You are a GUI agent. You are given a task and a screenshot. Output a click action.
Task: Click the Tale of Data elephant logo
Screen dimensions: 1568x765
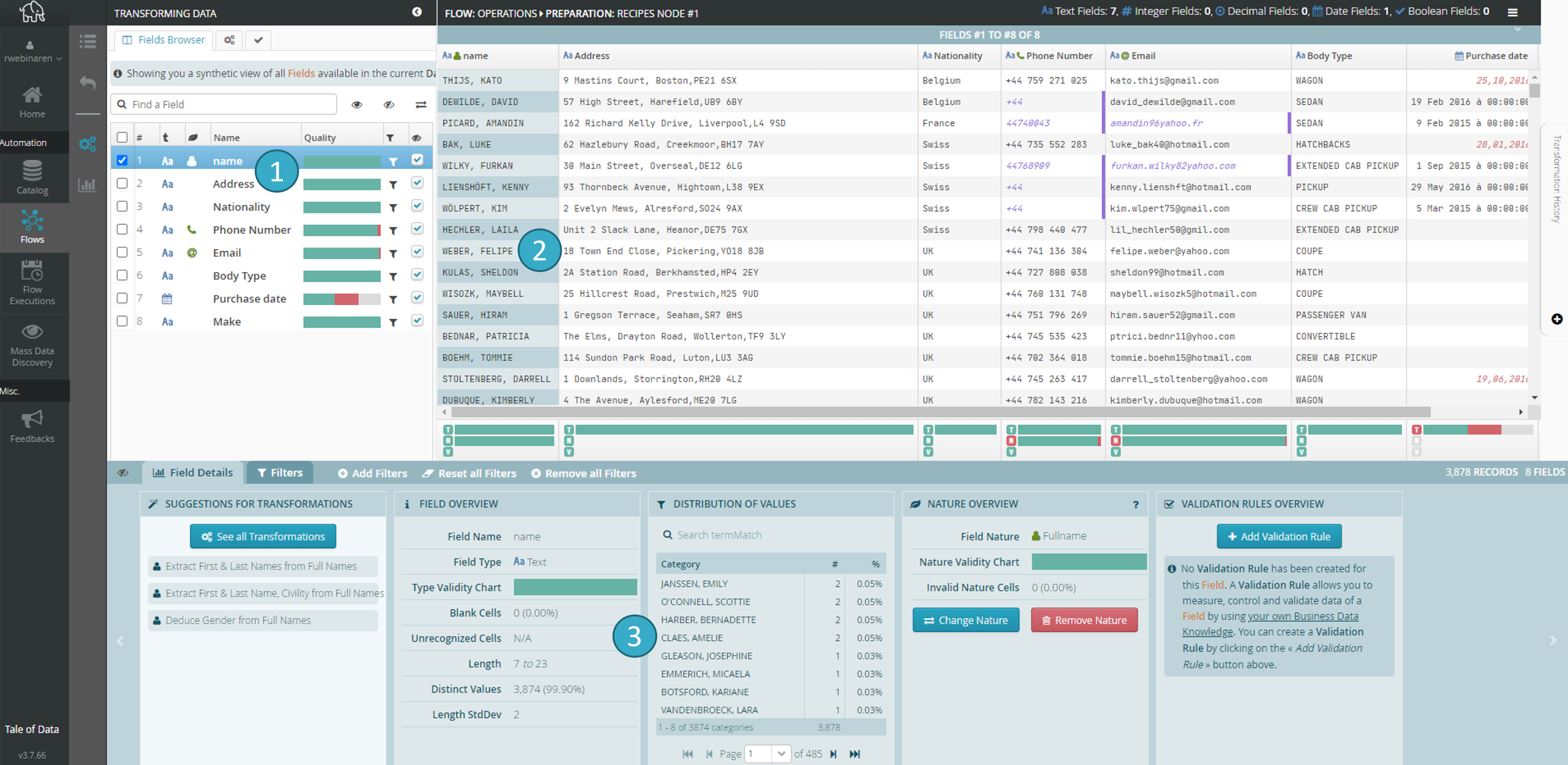coord(32,12)
